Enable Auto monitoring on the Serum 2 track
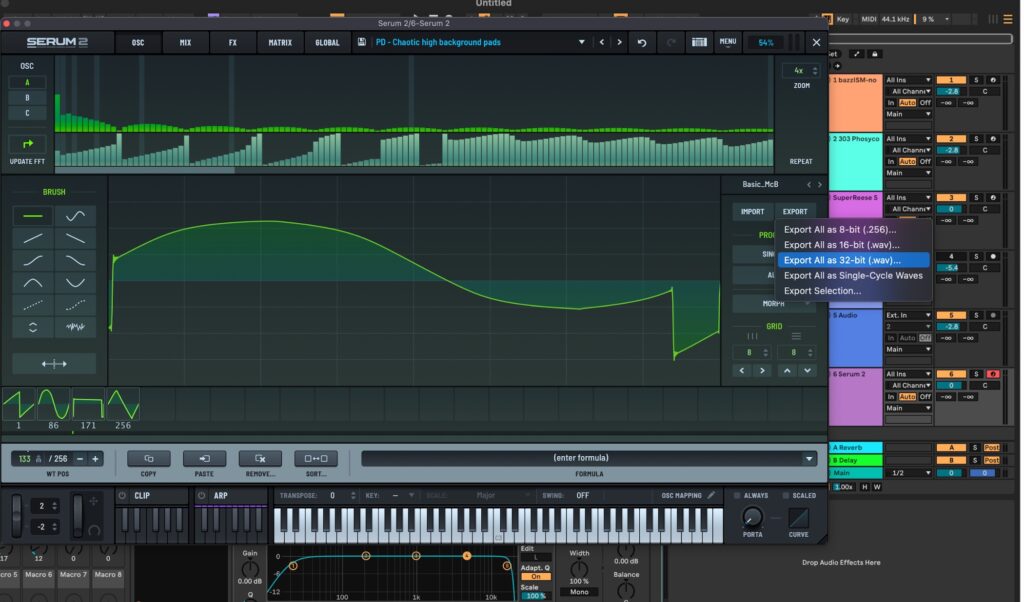The height and width of the screenshot is (602, 1024). [x=908, y=396]
